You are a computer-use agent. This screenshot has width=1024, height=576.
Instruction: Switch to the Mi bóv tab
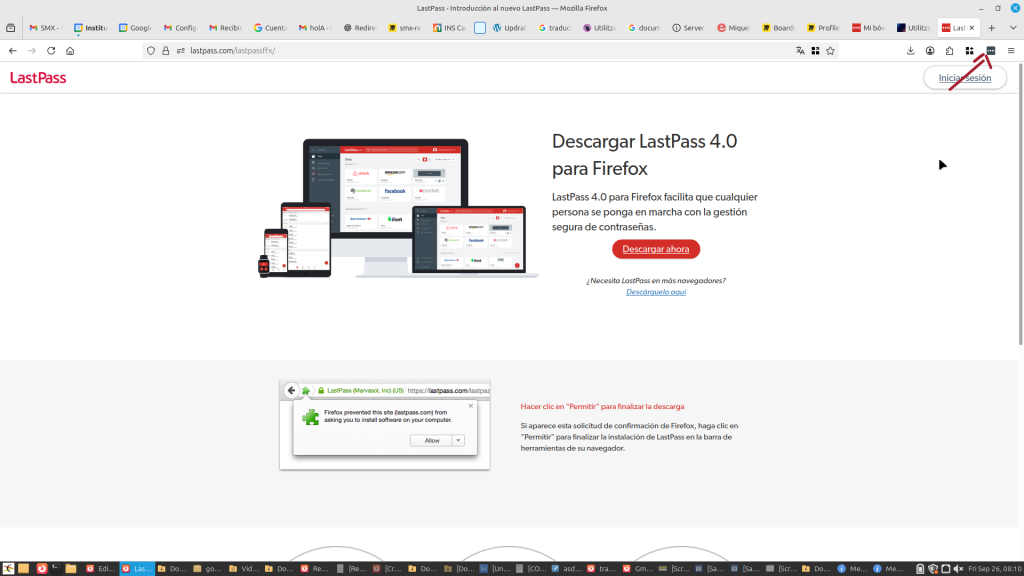click(x=869, y=28)
